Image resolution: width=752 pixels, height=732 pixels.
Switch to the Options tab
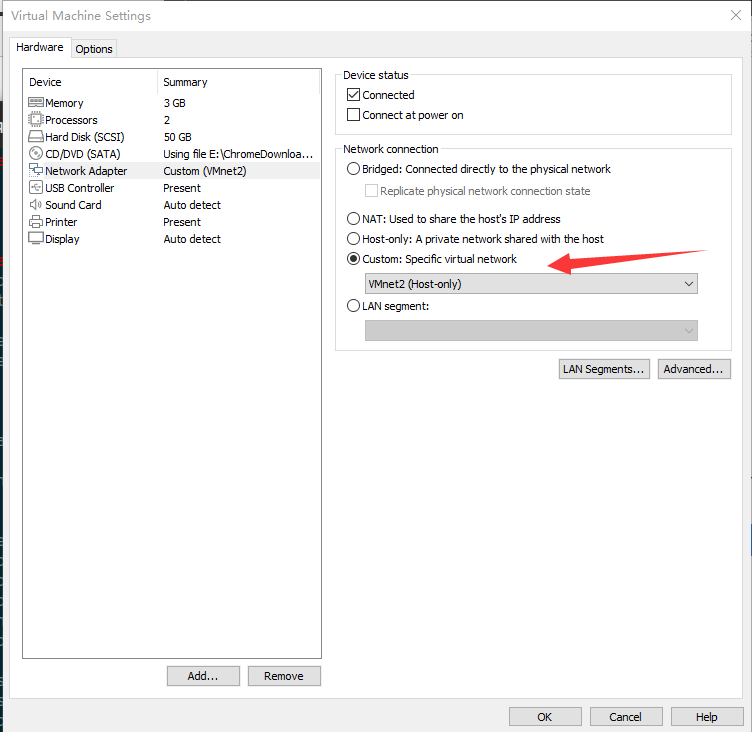(x=94, y=49)
